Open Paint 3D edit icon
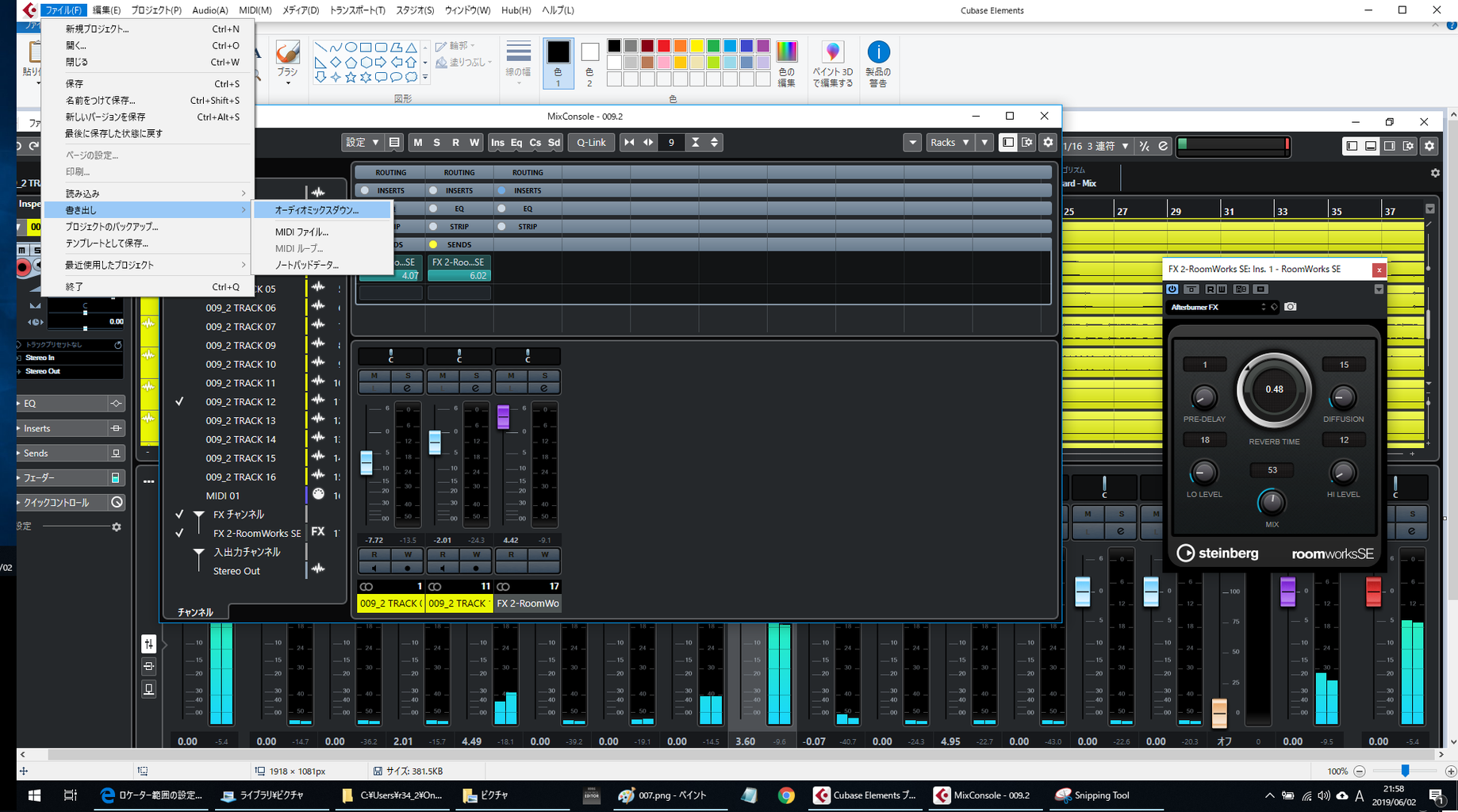Viewport: 1458px width, 812px height. 832,63
